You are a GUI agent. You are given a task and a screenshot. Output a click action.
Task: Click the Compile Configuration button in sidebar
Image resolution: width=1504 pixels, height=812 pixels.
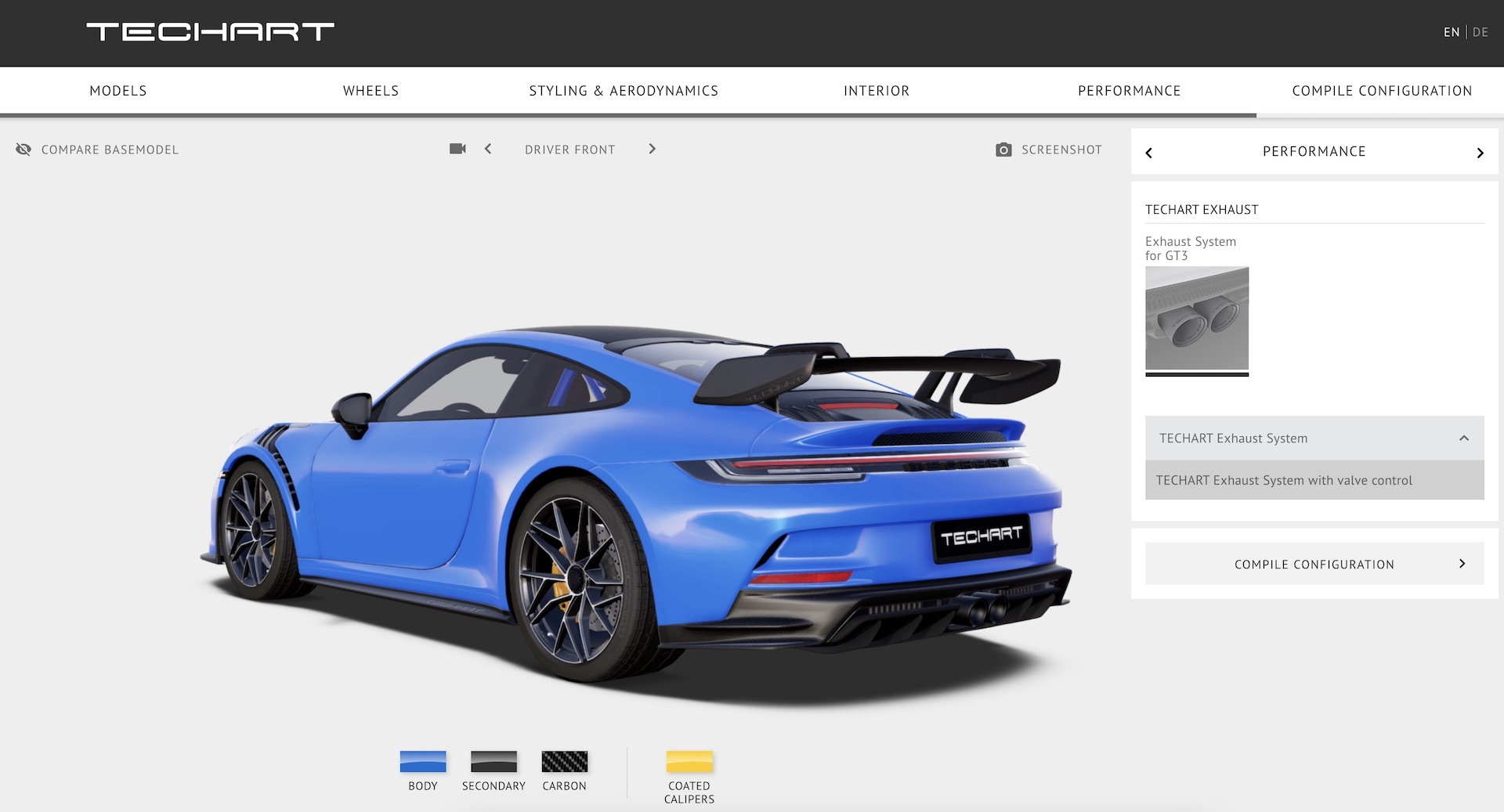pos(1314,564)
